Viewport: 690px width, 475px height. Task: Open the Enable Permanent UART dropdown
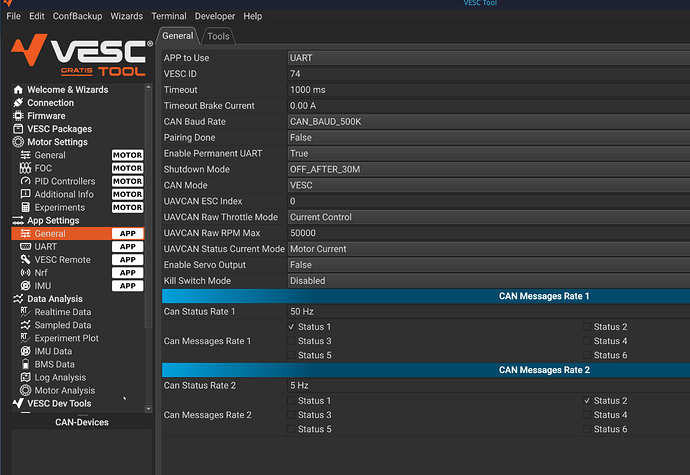(x=488, y=153)
